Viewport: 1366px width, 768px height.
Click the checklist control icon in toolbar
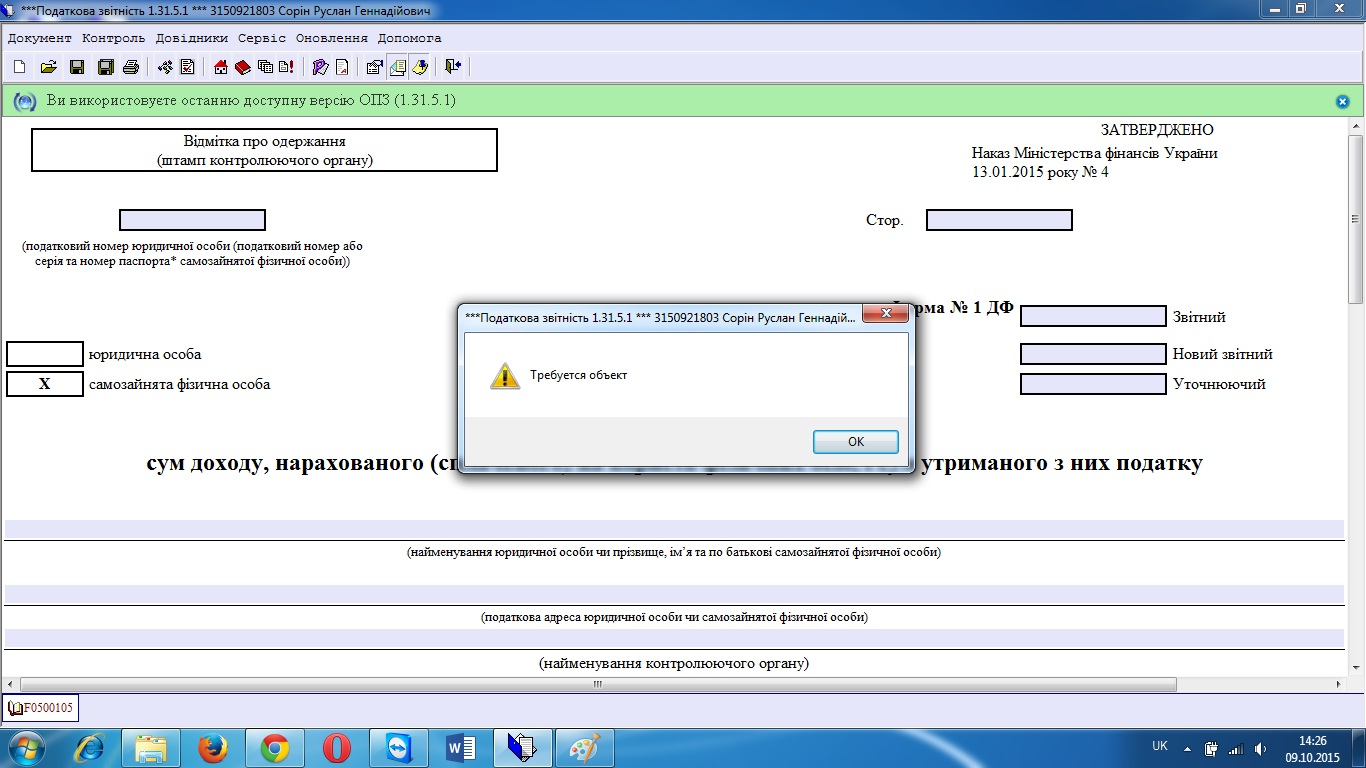pos(187,67)
